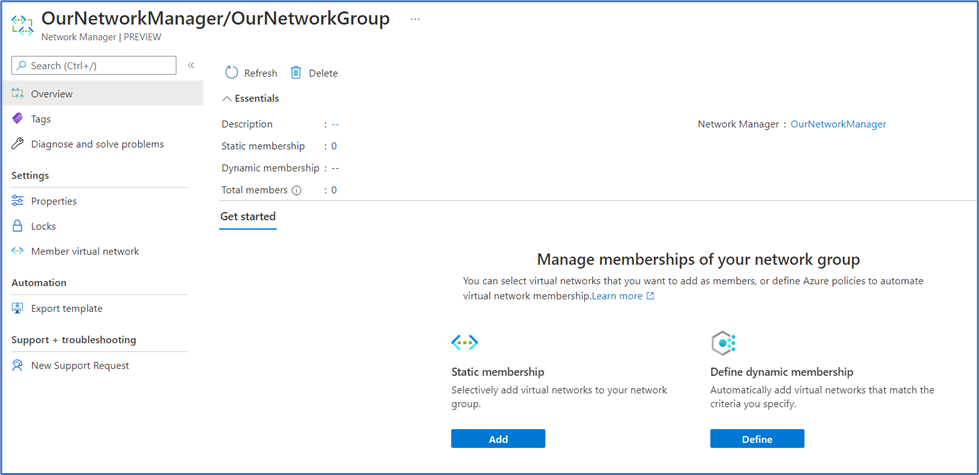This screenshot has width=979, height=475.
Task: Click the Properties icon in Settings
Action: click(x=17, y=201)
